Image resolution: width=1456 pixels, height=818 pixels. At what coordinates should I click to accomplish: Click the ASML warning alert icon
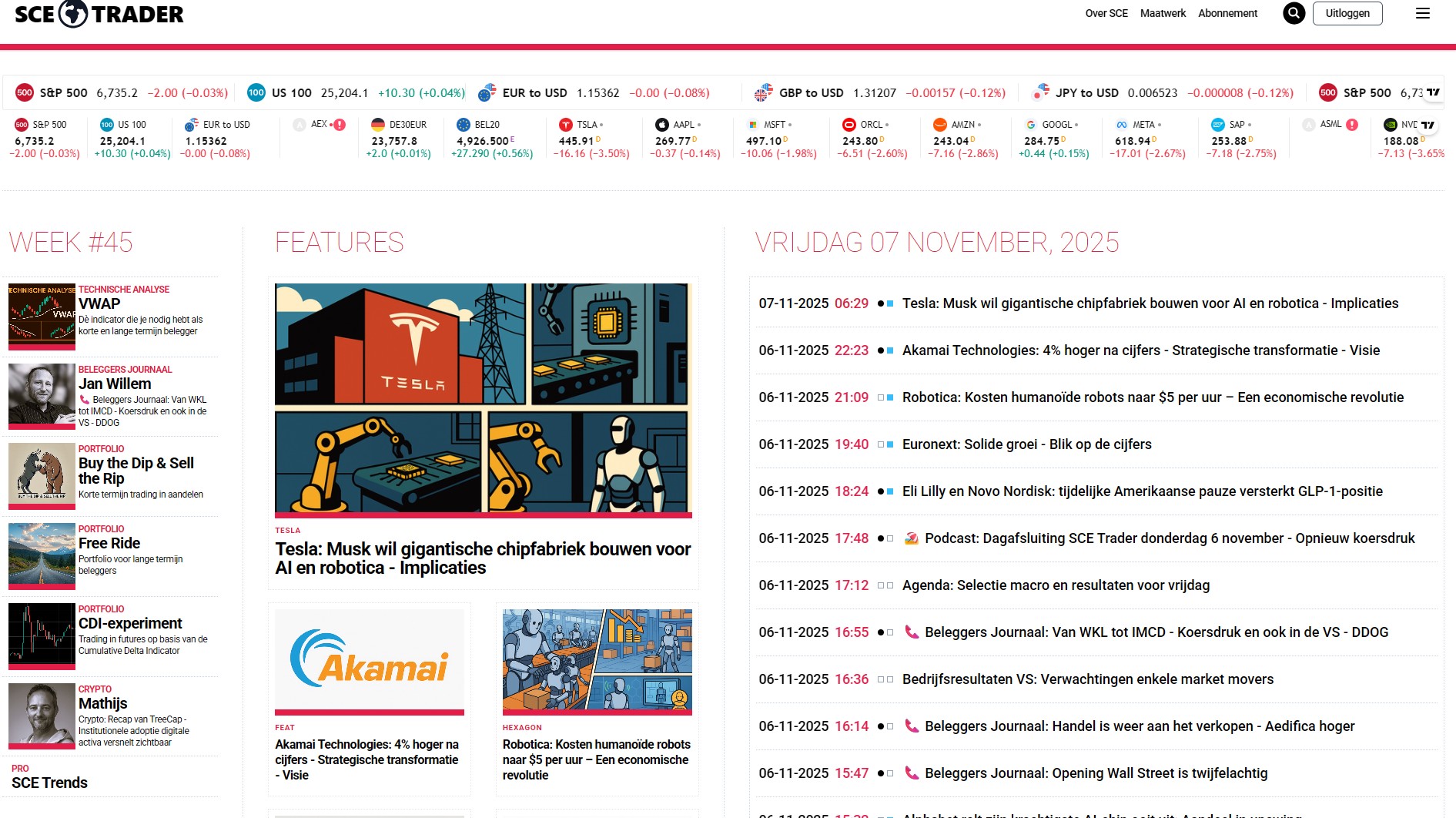point(1352,125)
